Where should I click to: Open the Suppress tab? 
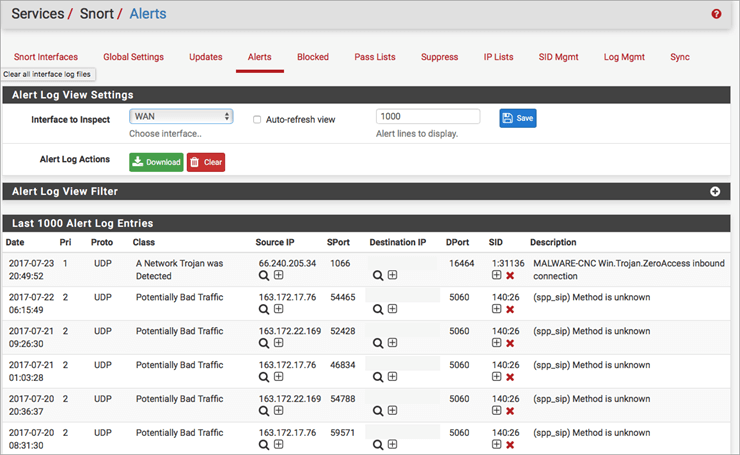(439, 57)
